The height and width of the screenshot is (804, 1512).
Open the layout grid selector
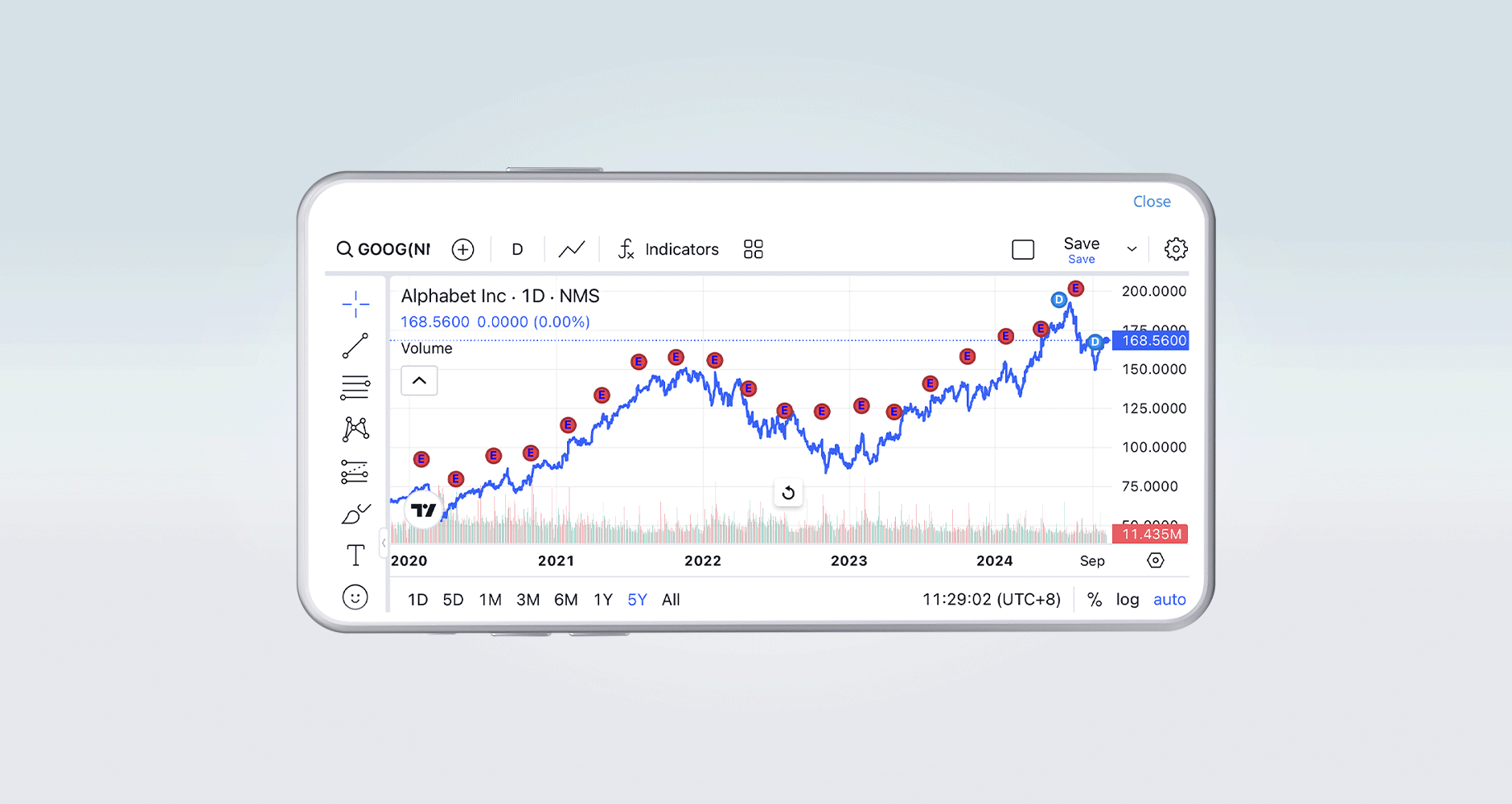click(x=753, y=249)
